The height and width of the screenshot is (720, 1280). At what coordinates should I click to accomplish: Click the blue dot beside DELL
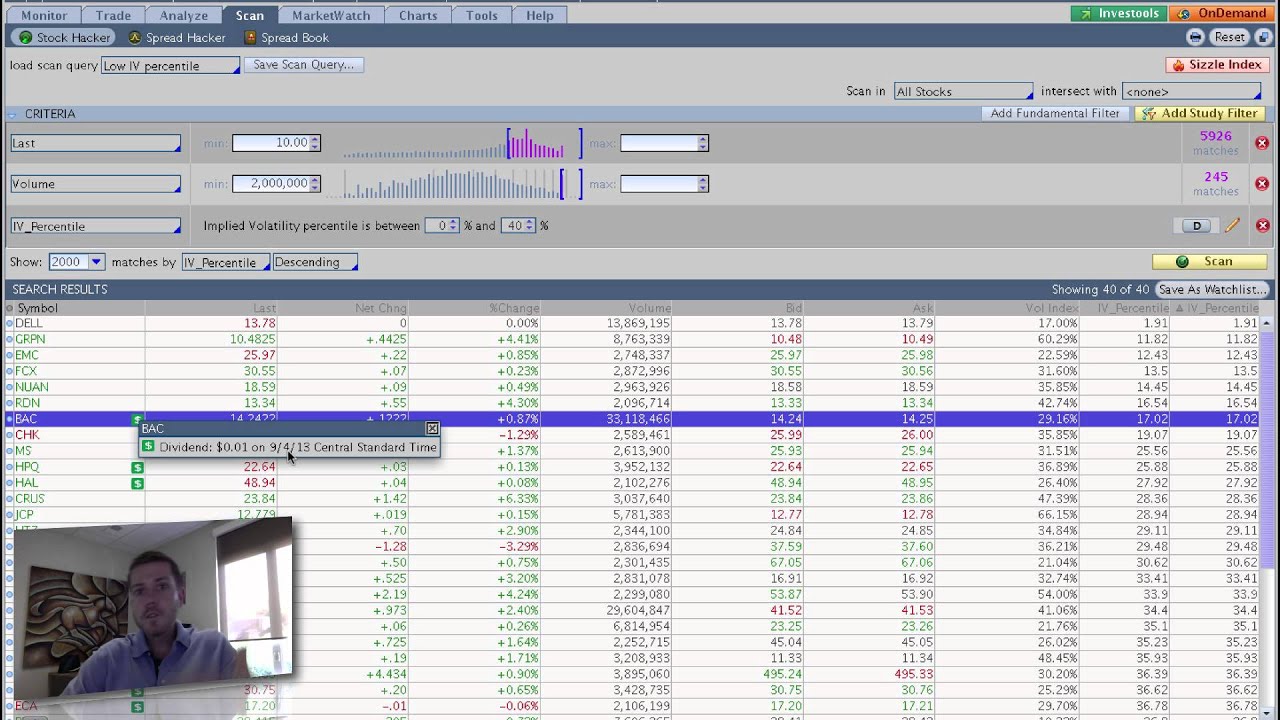pos(10,324)
